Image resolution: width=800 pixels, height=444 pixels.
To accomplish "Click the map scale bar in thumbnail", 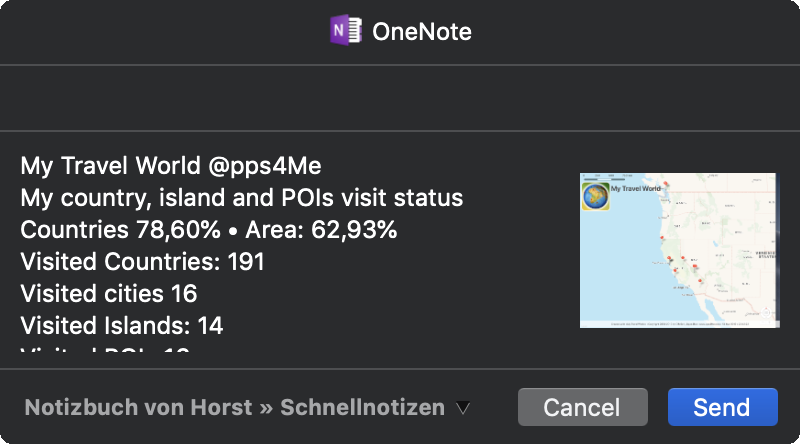I will pyautogui.click(x=604, y=179).
